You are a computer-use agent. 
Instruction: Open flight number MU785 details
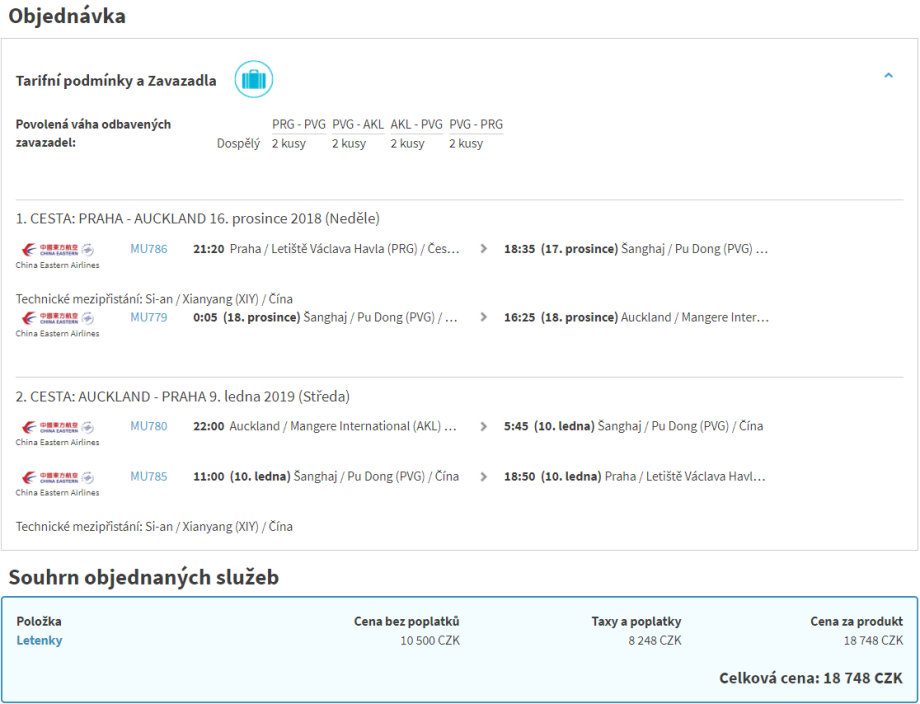pos(149,477)
